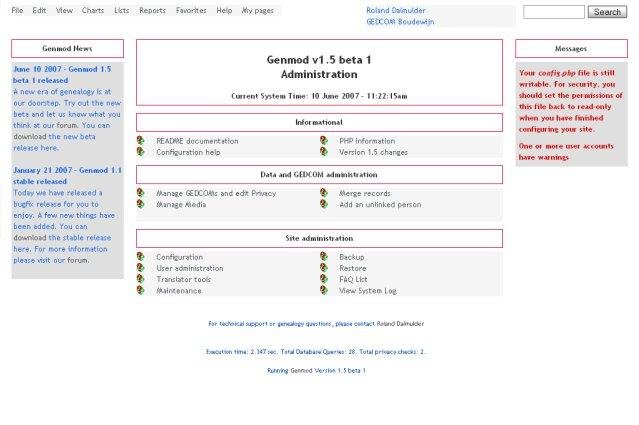Click 'One or more user accounts have warnings'
The width and height of the screenshot is (639, 425).
point(566,152)
